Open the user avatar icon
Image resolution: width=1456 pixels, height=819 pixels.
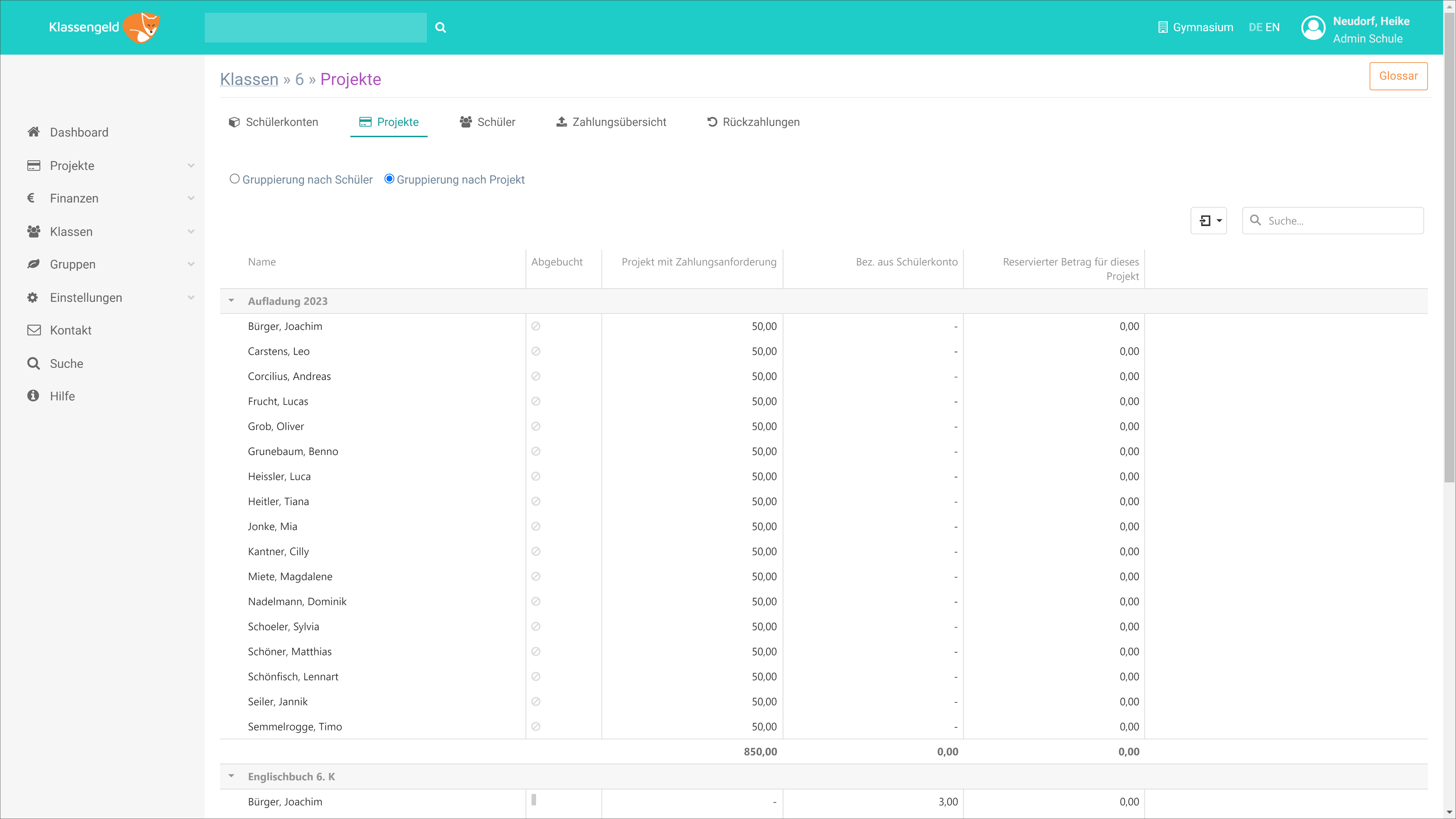(x=1313, y=27)
